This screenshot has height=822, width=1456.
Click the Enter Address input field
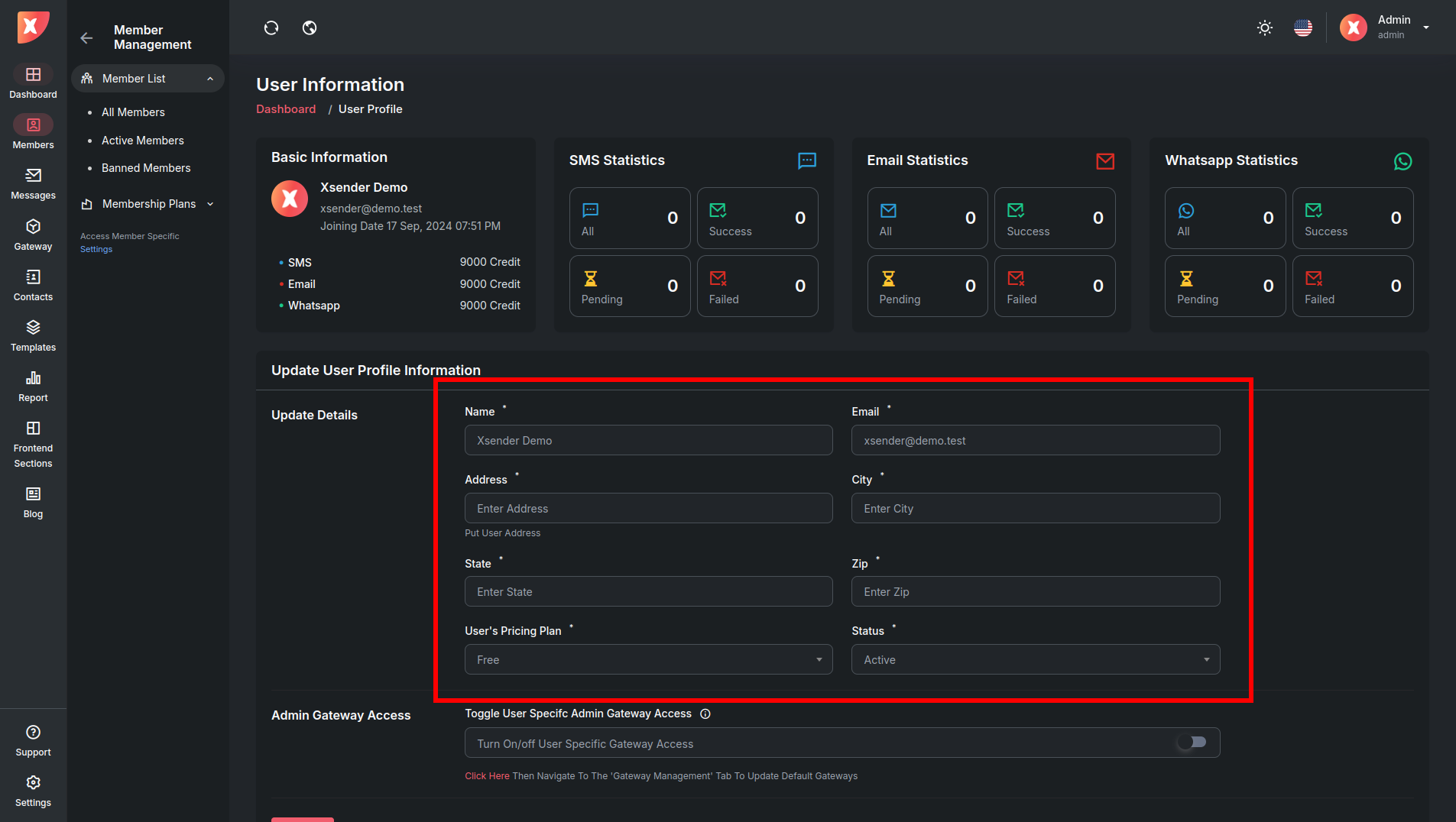(x=648, y=509)
